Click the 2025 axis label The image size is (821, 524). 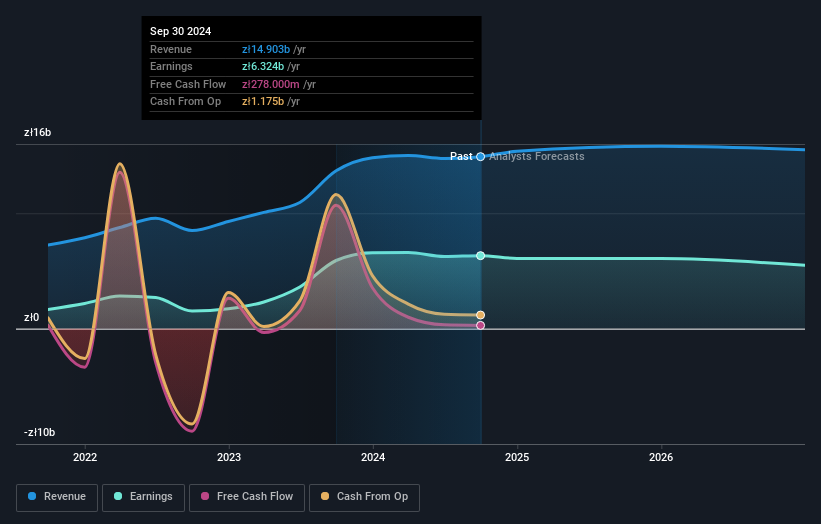click(517, 457)
